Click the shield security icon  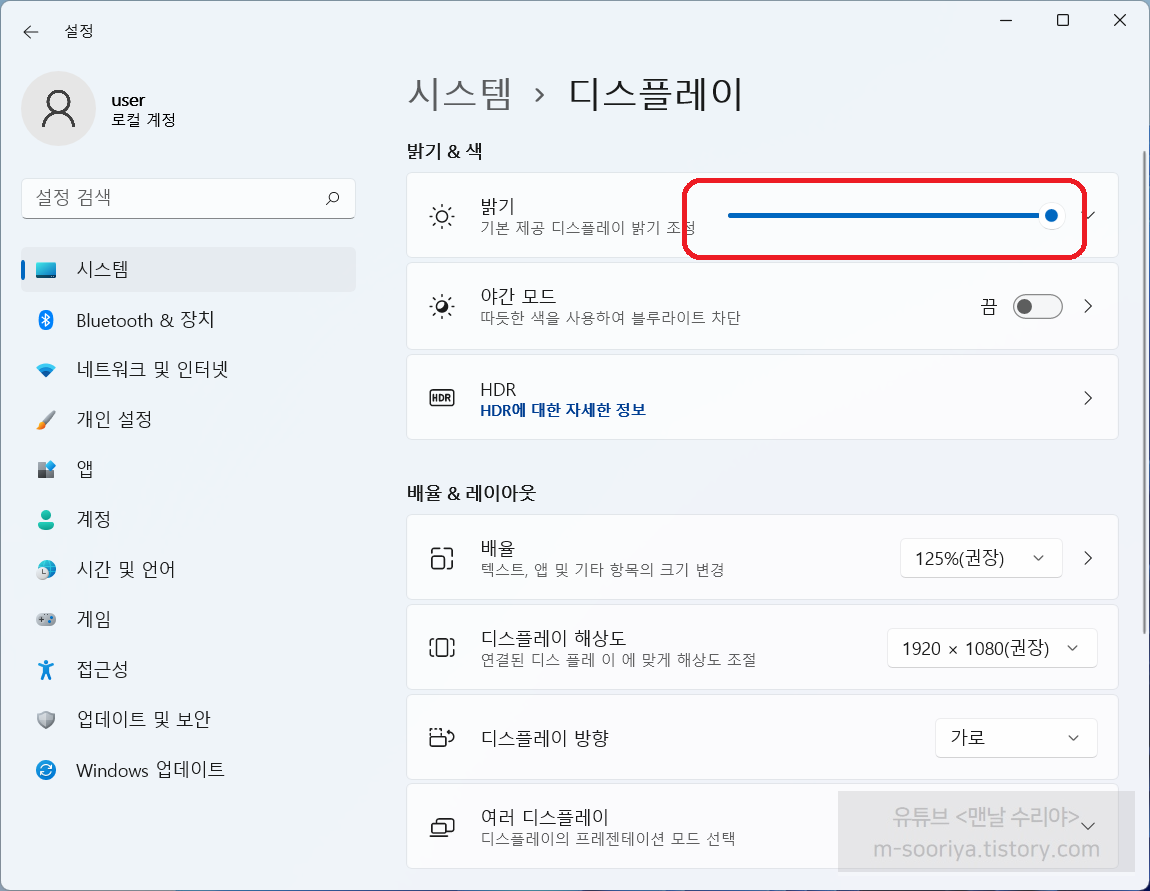tap(46, 719)
